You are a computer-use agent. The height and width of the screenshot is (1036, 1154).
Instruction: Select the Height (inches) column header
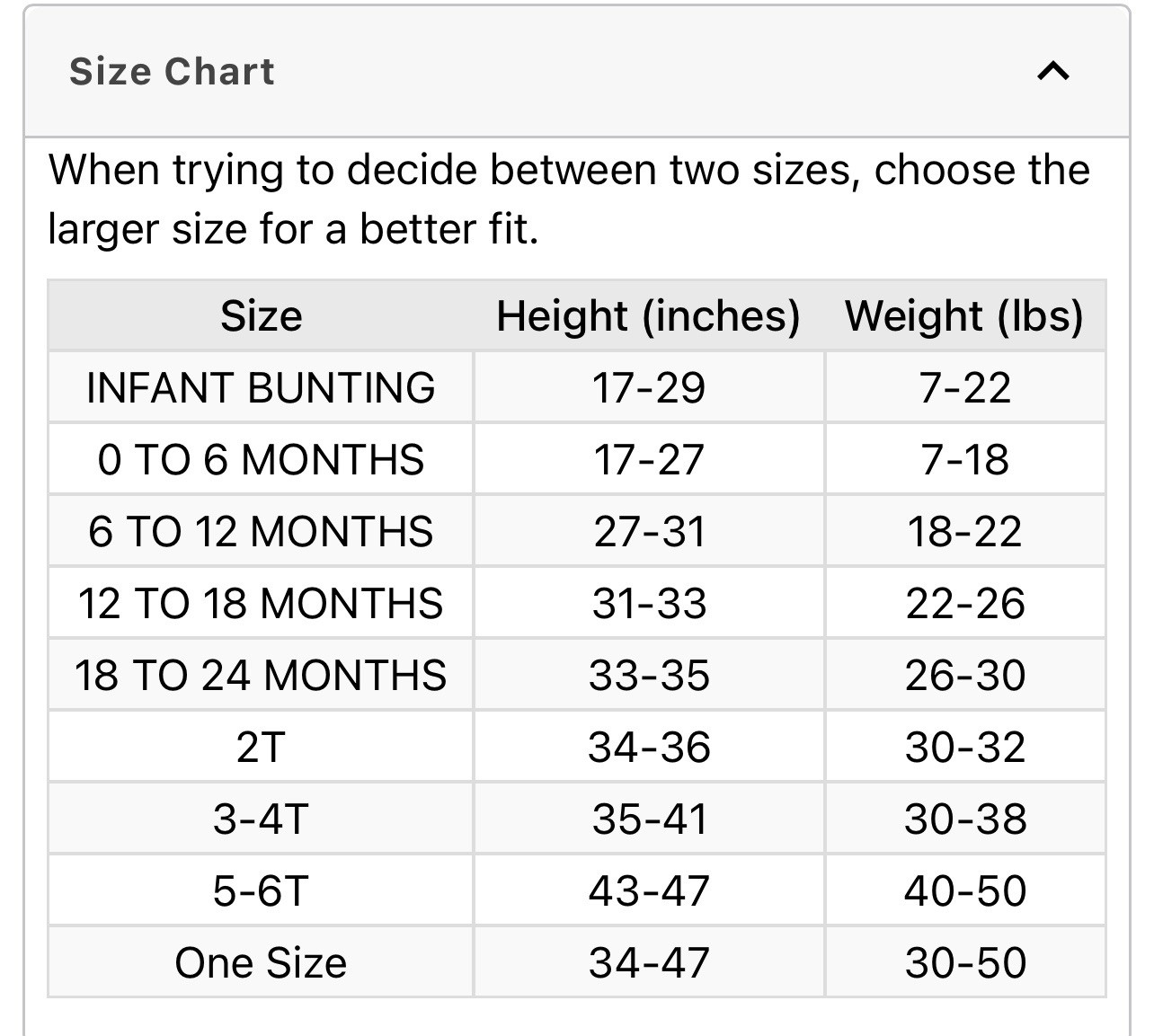point(648,316)
